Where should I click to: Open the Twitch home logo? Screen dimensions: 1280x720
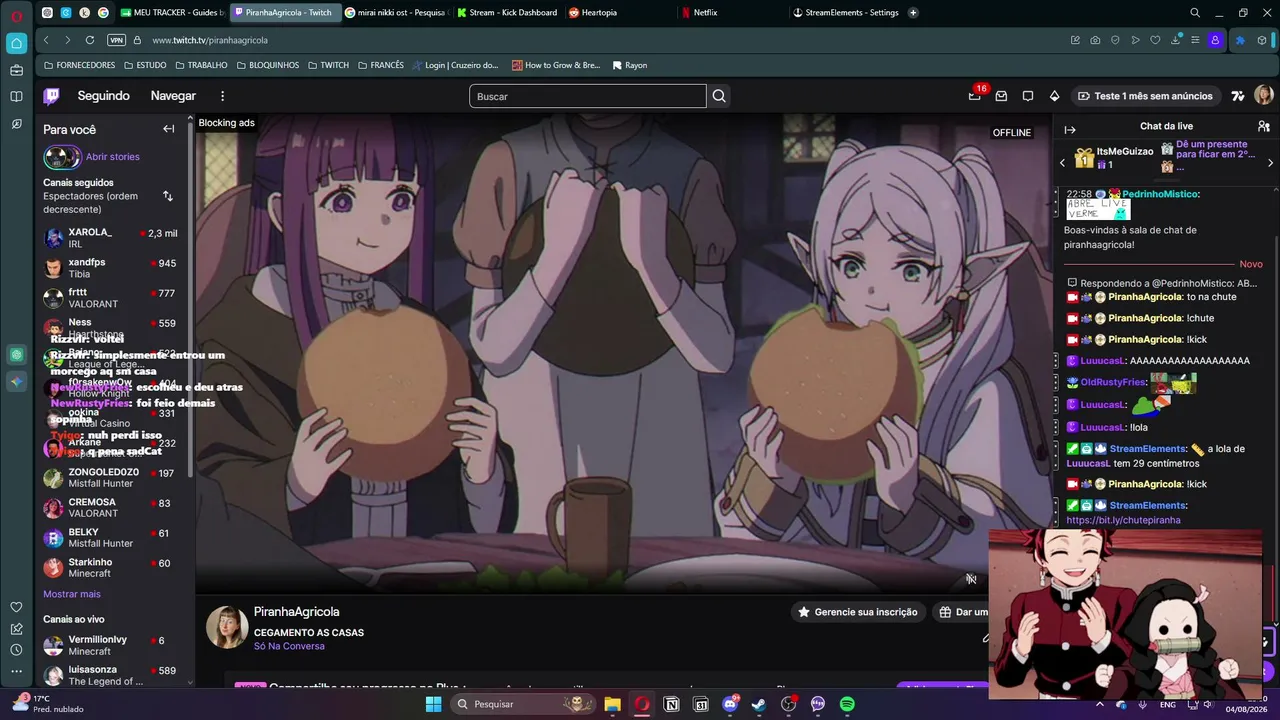tap(51, 96)
